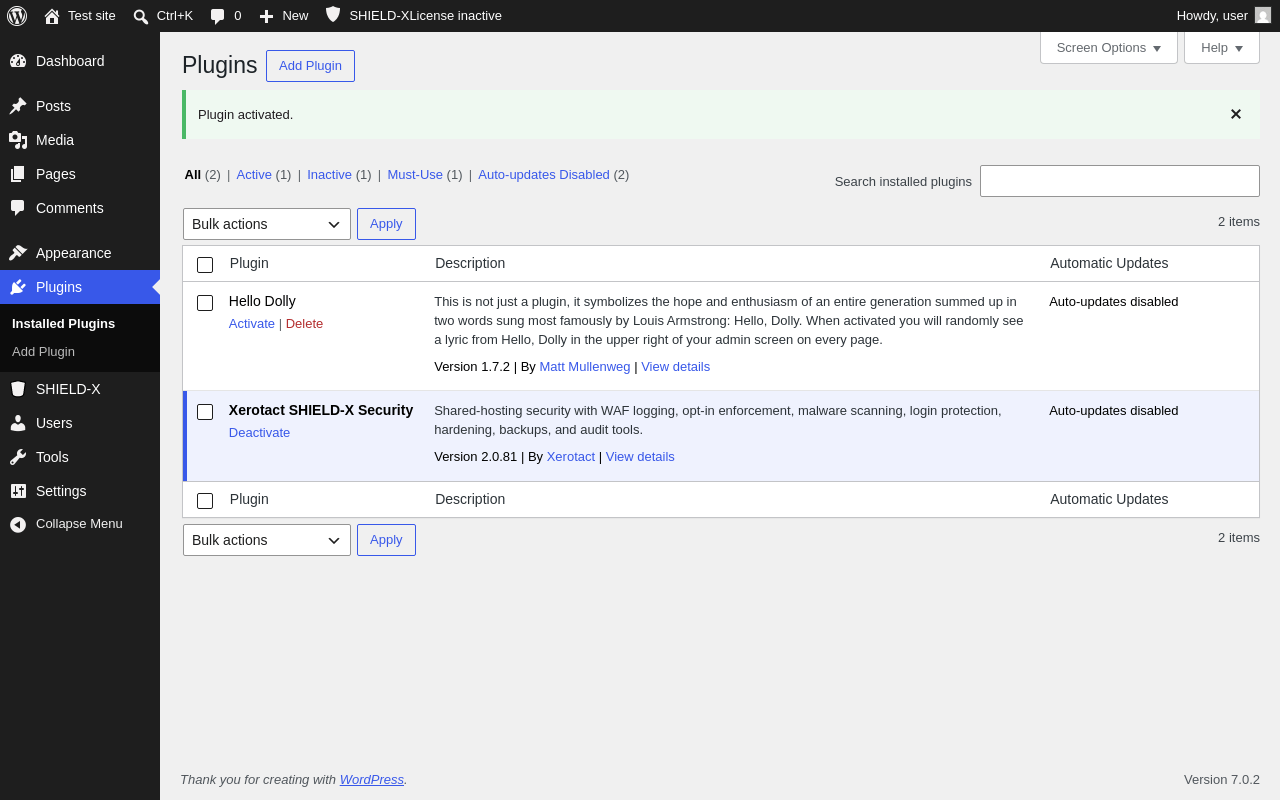
Task: Open Installed Plugins submenu item
Action: (x=63, y=323)
